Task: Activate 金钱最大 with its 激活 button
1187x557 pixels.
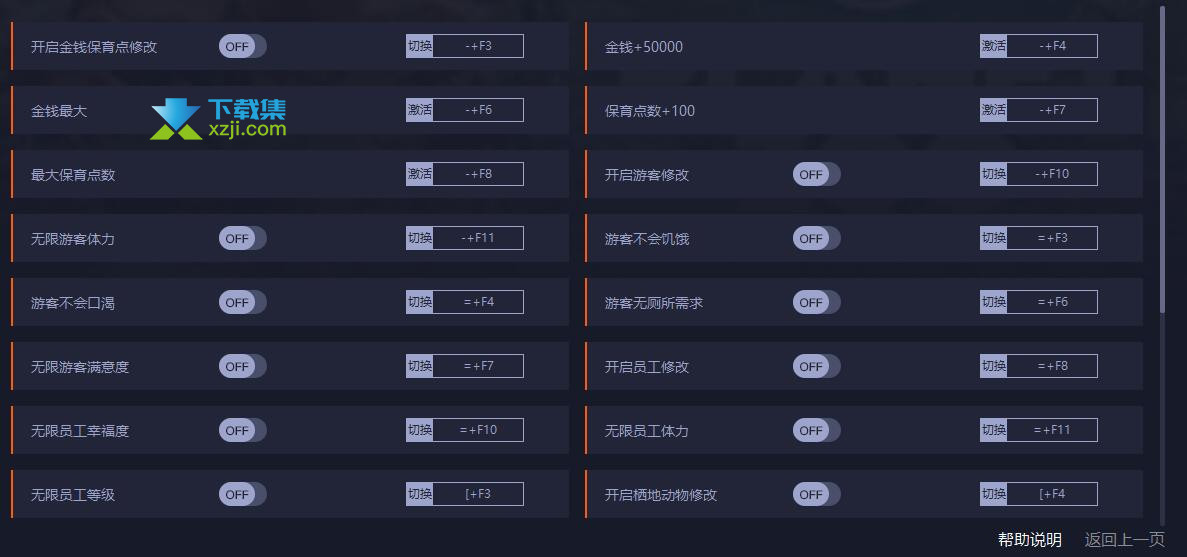Action: point(420,110)
